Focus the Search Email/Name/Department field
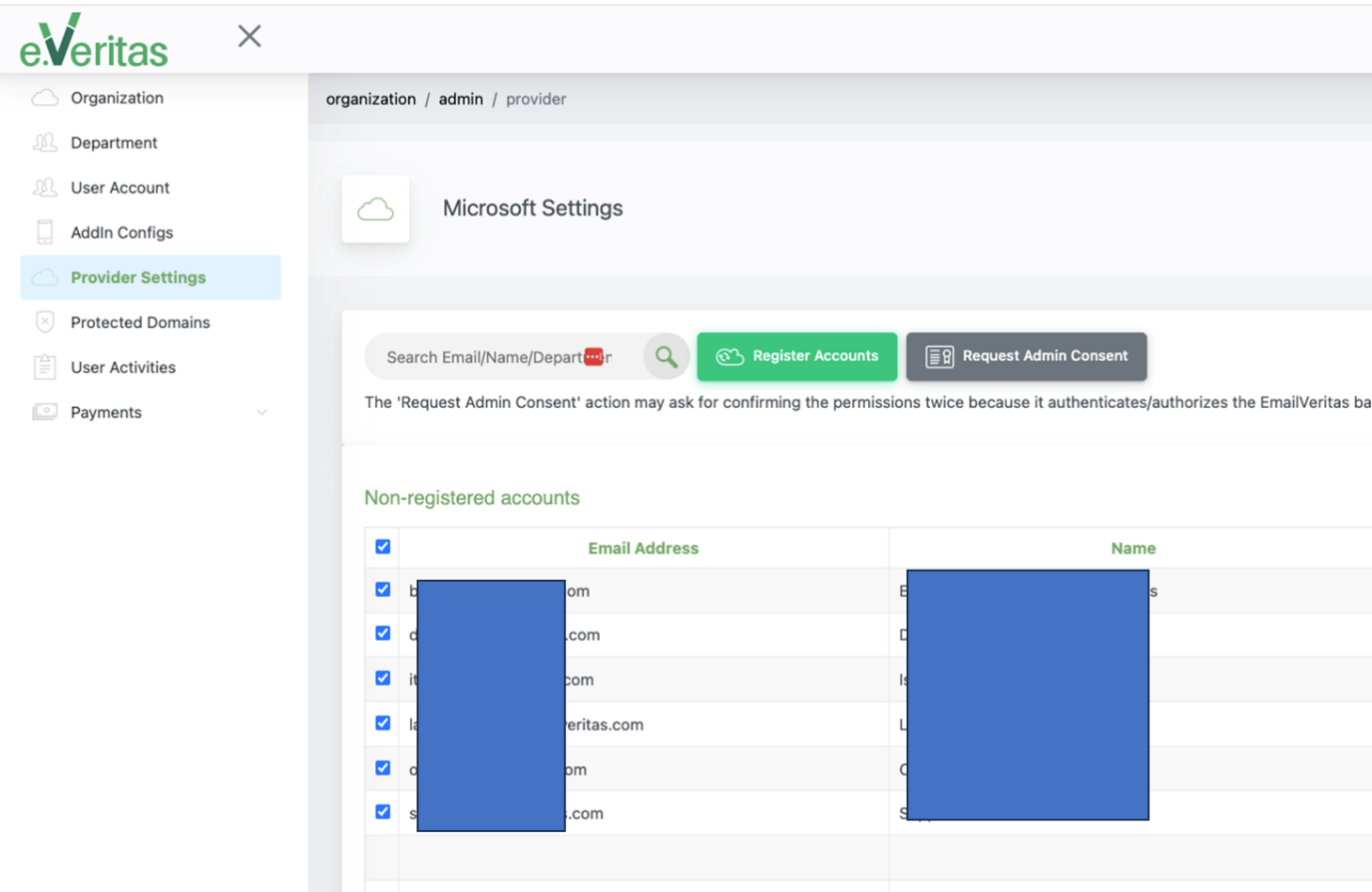This screenshot has width=1372, height=892. [x=504, y=357]
